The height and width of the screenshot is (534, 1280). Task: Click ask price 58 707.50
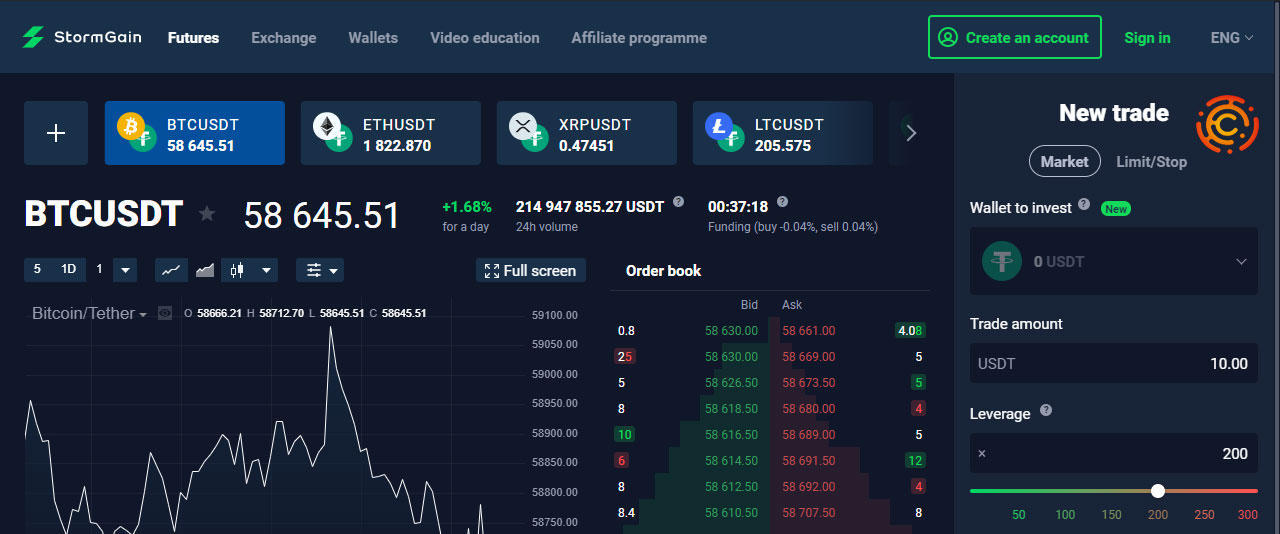point(808,513)
